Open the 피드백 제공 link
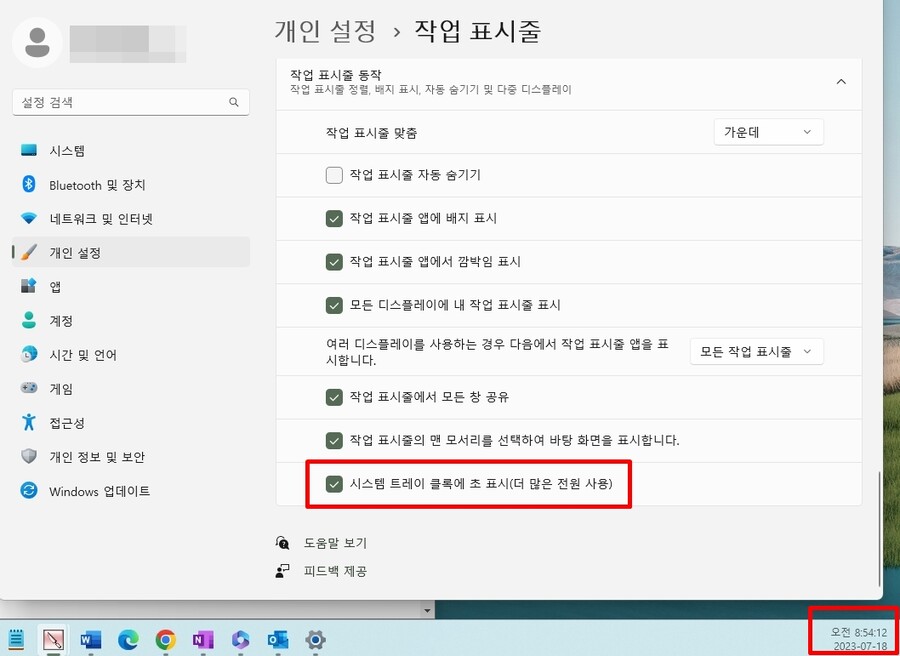 tap(335, 571)
